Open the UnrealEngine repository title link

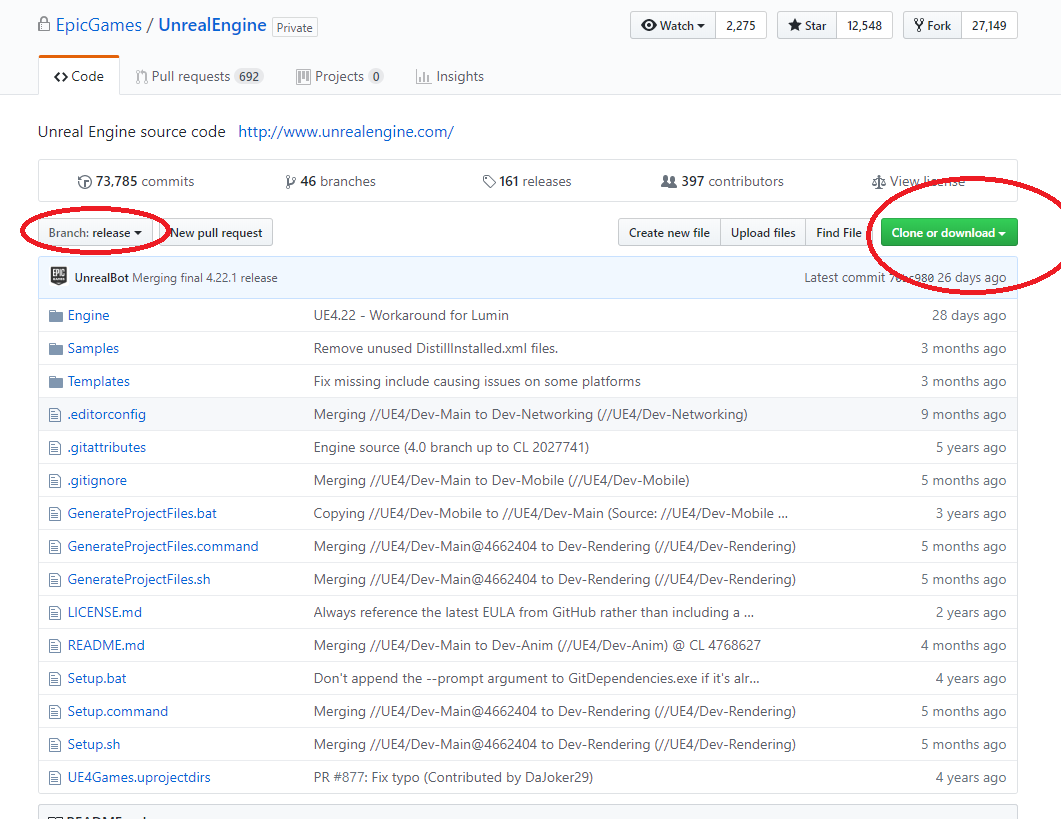click(212, 25)
